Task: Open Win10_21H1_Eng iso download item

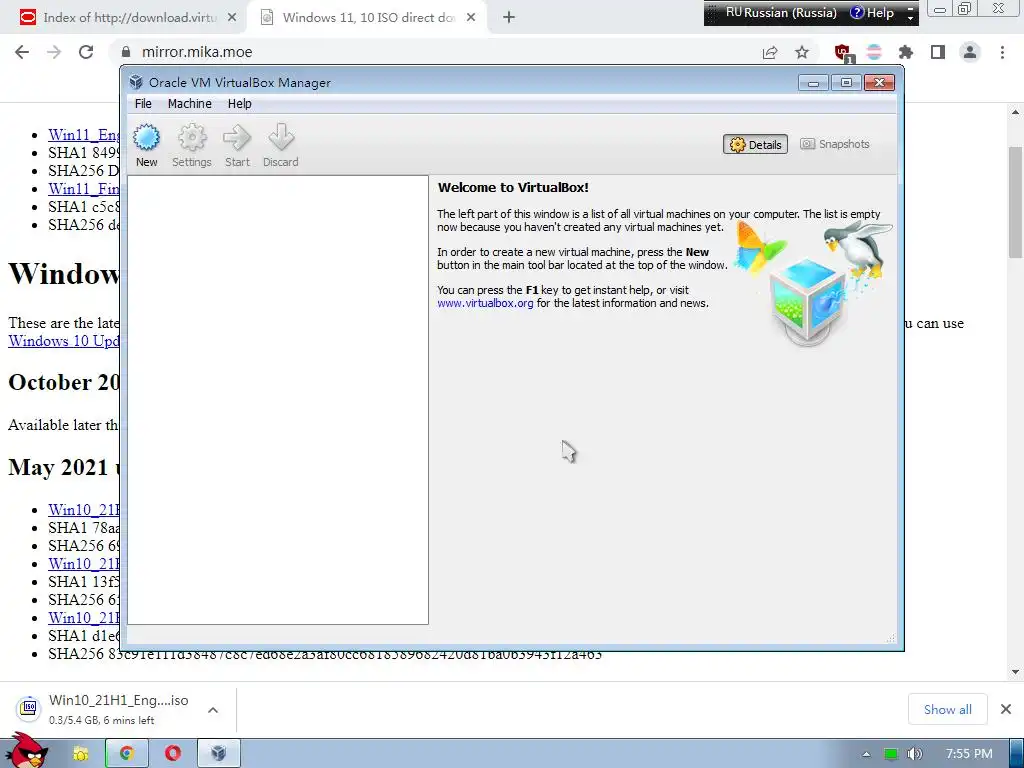Action: click(x=104, y=709)
